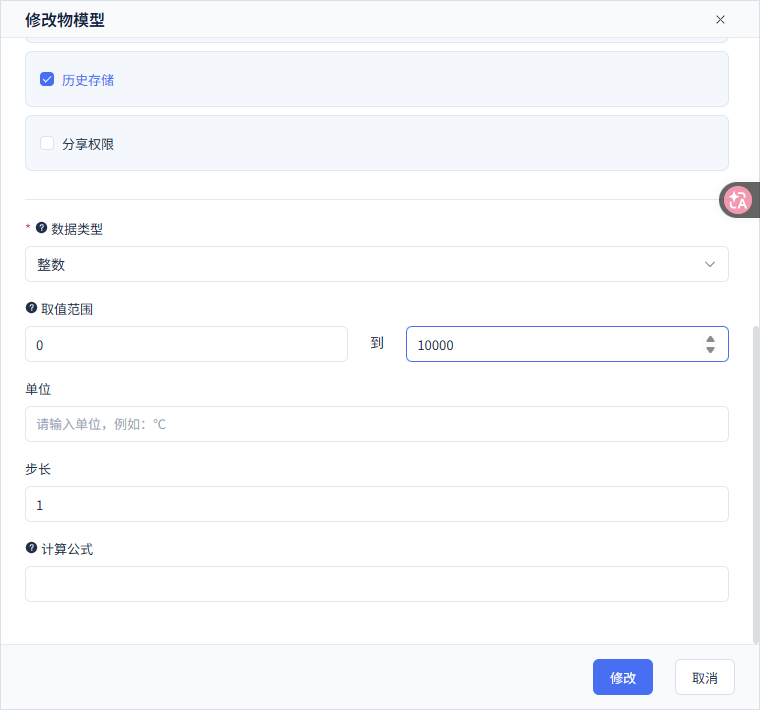Click the 历史存储 label text

[x=88, y=80]
